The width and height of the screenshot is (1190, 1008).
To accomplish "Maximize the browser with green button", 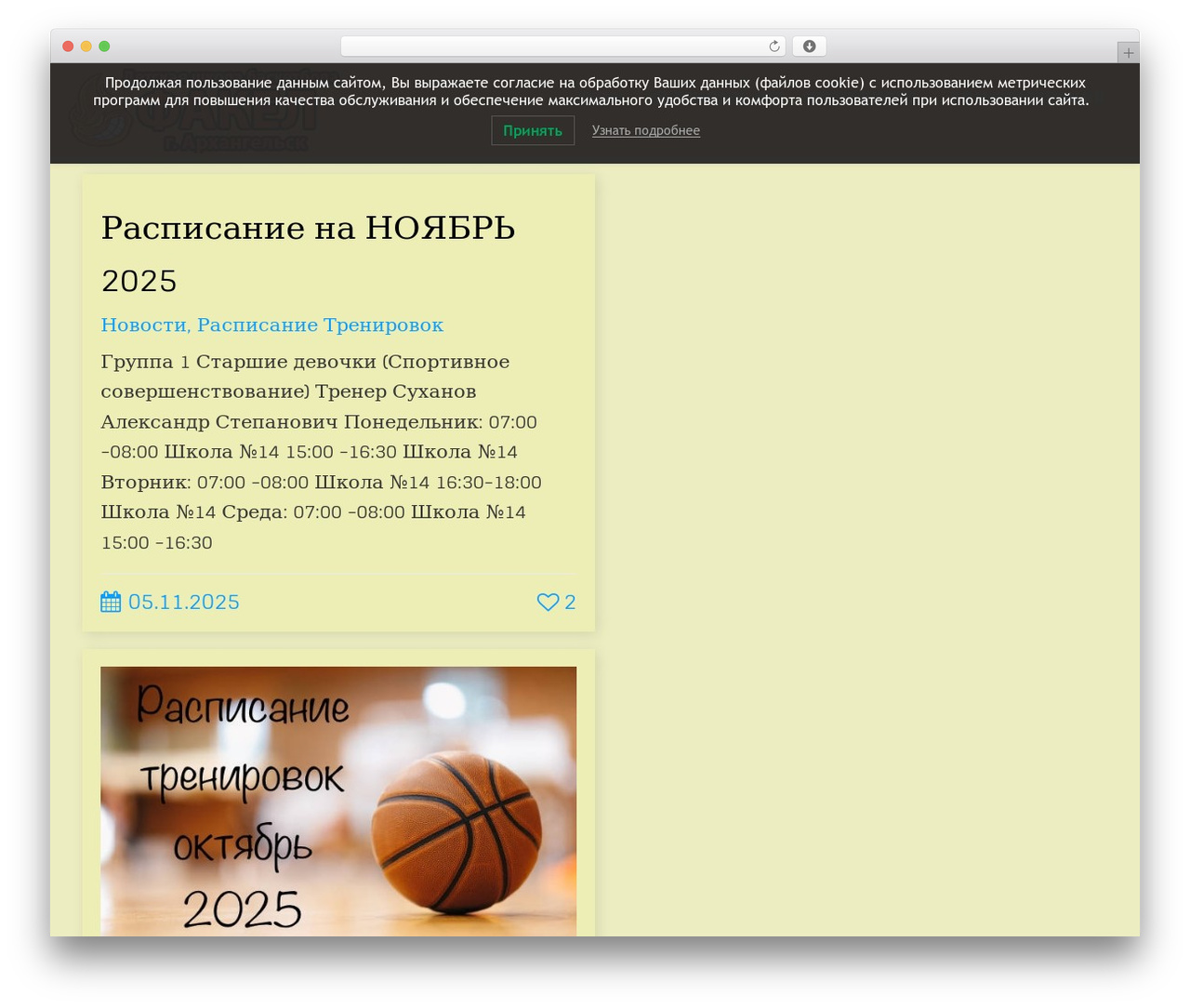I will [104, 46].
